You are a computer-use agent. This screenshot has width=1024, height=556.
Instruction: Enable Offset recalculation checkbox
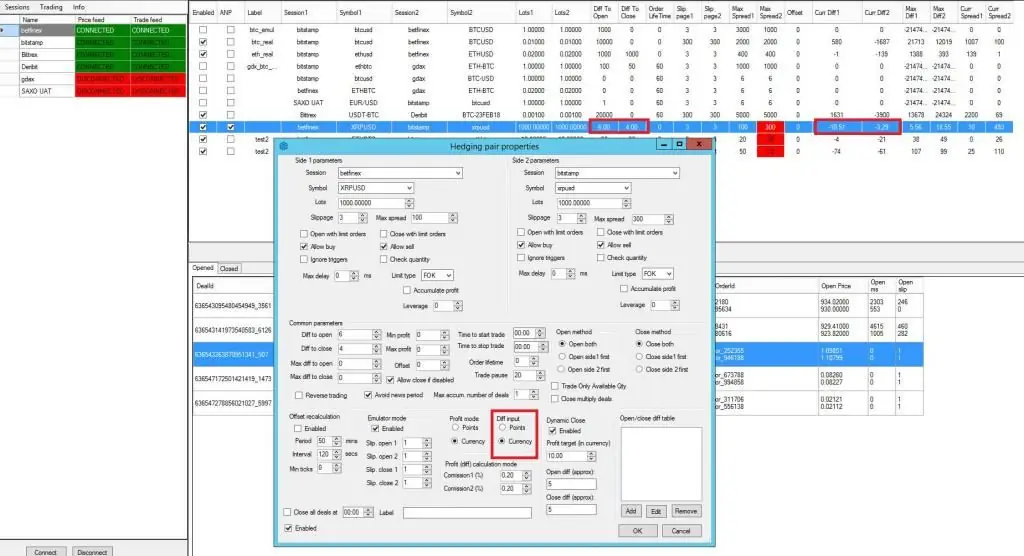[x=298, y=429]
